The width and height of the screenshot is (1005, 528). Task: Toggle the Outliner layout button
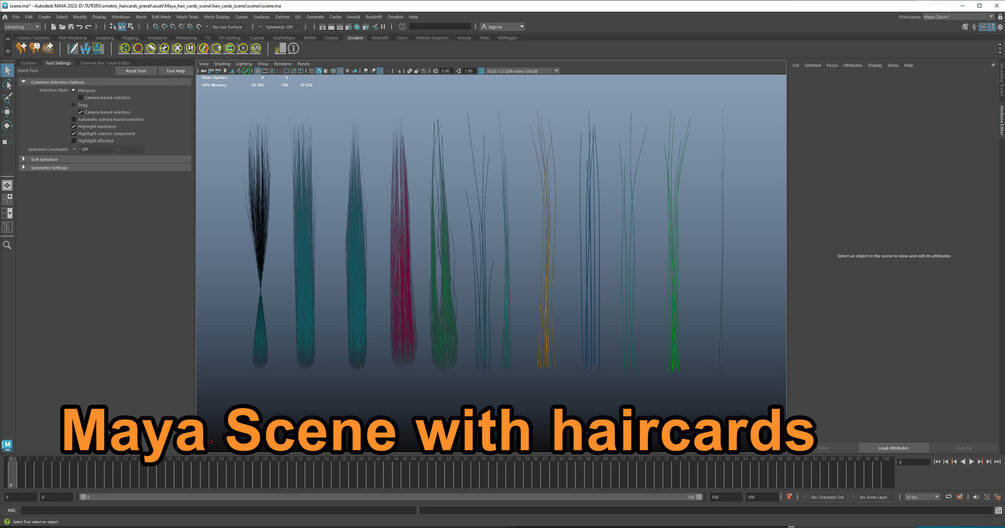coord(7,227)
